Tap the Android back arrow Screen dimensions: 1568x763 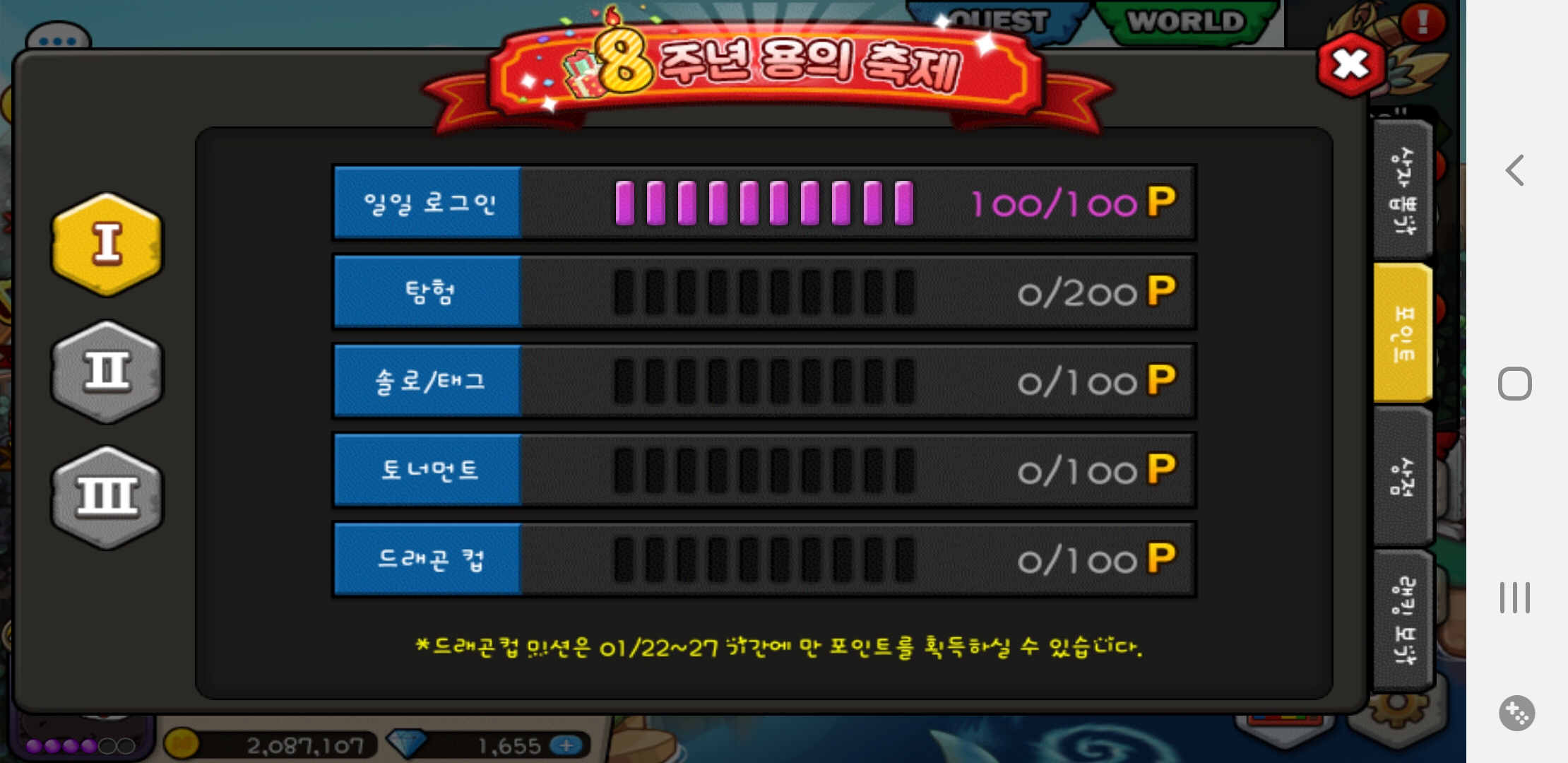[x=1515, y=170]
